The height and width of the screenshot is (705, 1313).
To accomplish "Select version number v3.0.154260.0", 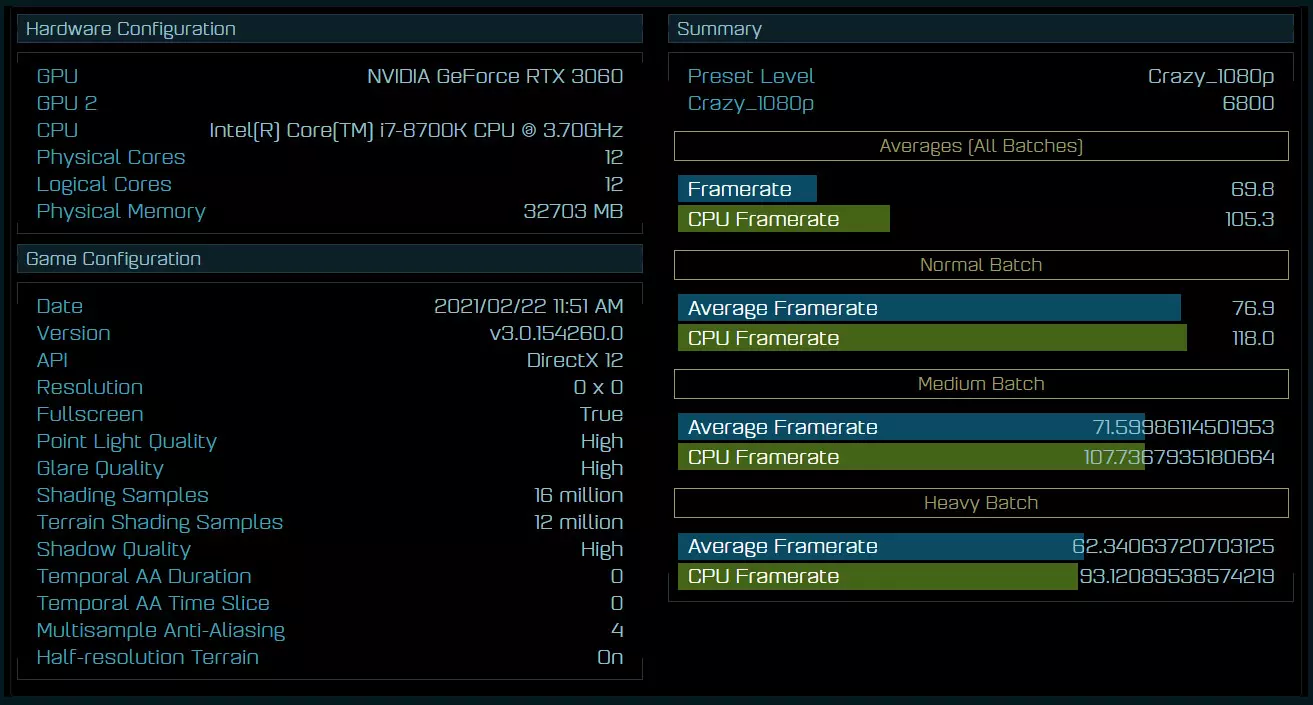I will [556, 334].
